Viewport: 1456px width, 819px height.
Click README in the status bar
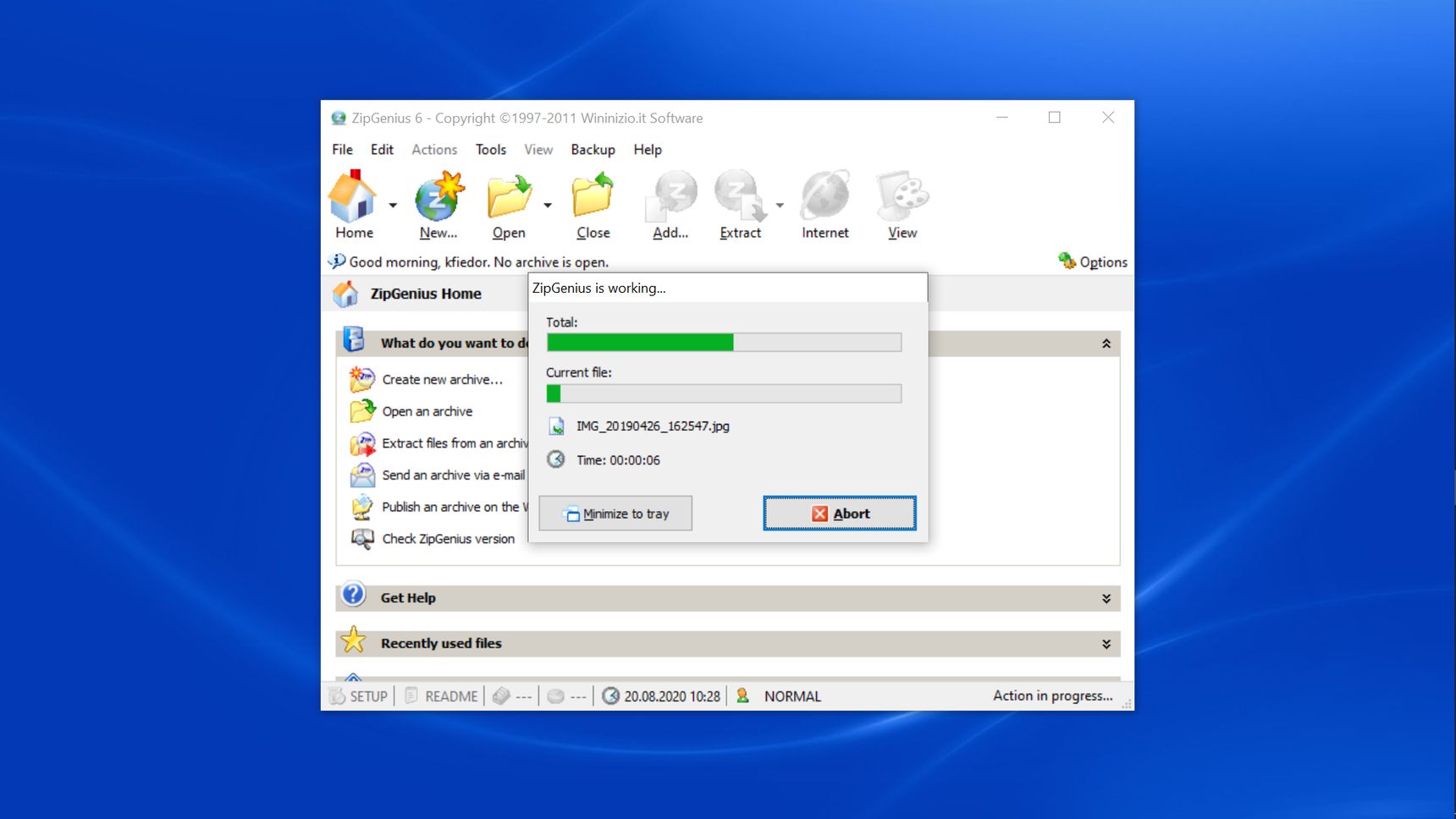click(441, 695)
